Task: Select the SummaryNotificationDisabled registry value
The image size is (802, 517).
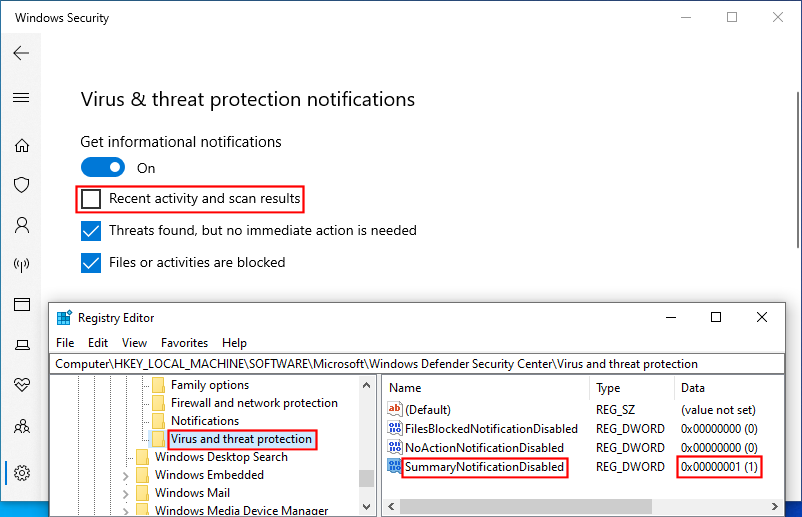Action: tap(484, 467)
